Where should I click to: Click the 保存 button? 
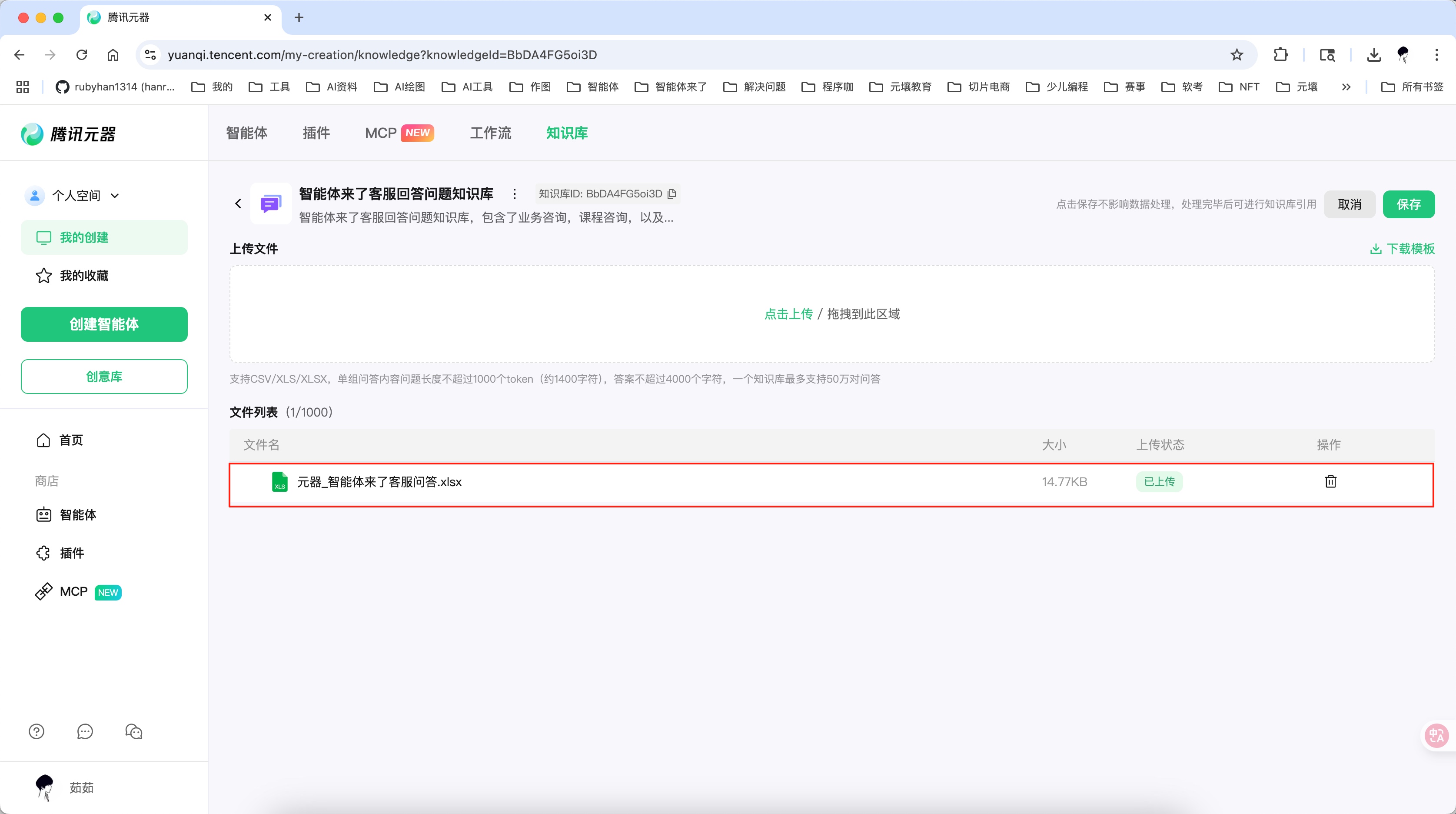pyautogui.click(x=1409, y=204)
